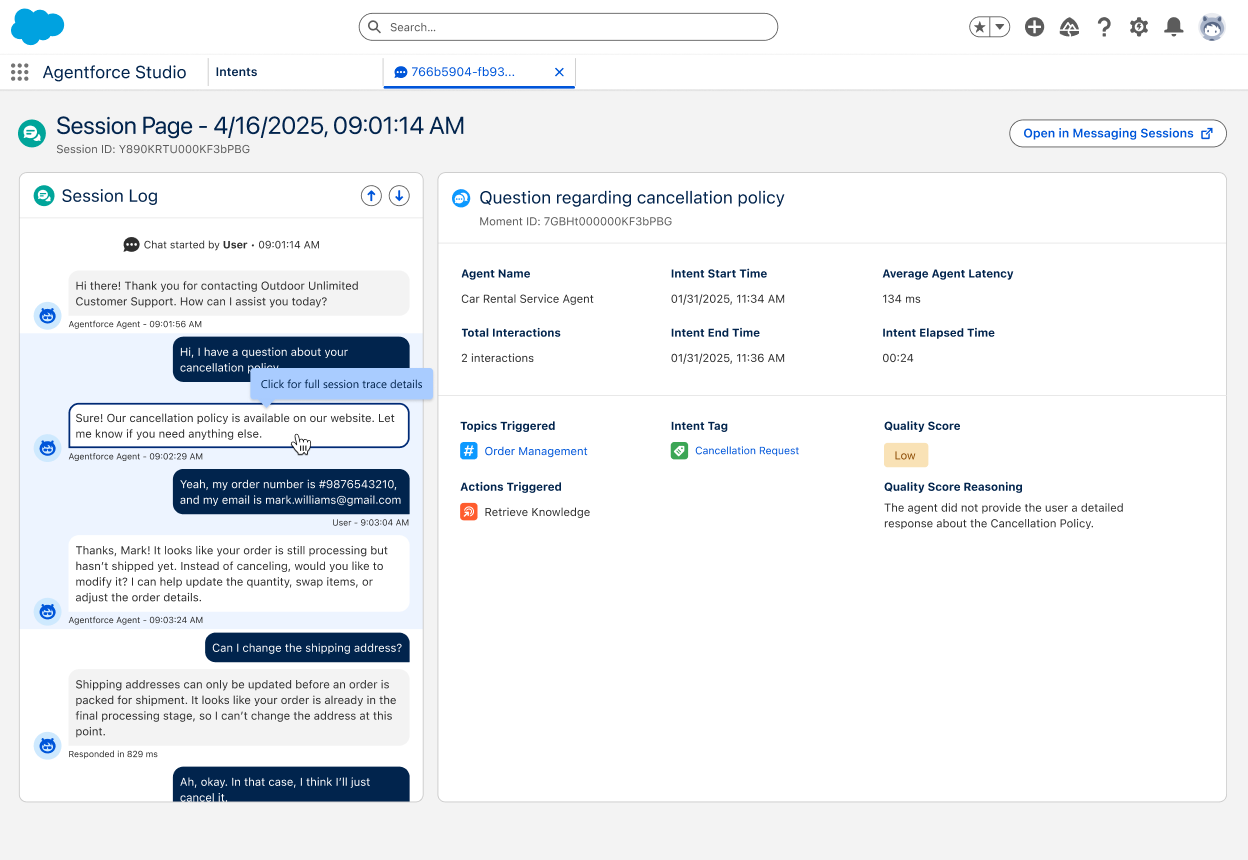The width and height of the screenshot is (1248, 860).
Task: Open the Cancellation Request intent tag
Action: (747, 451)
